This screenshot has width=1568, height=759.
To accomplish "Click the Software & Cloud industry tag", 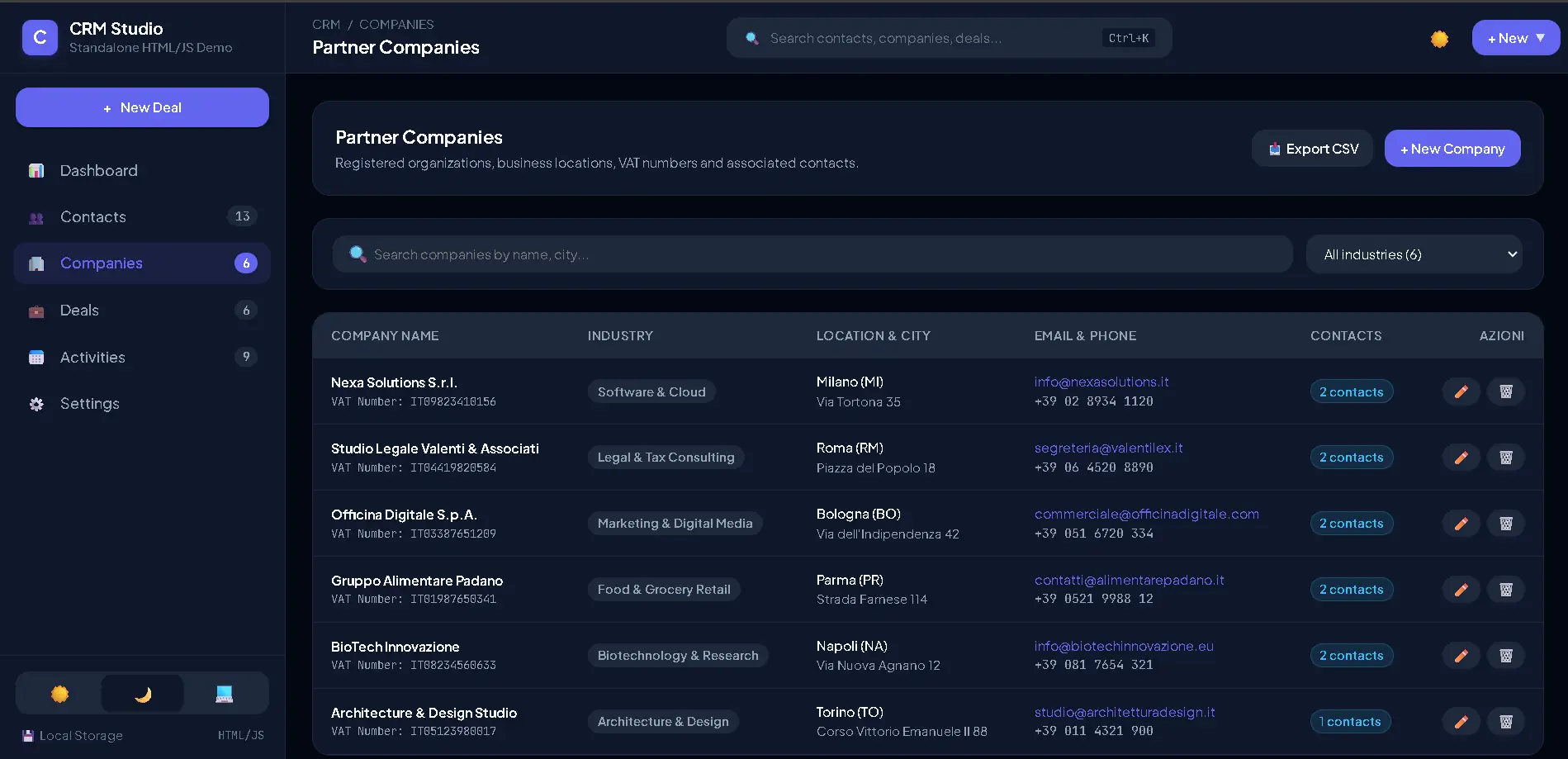I will coord(651,391).
